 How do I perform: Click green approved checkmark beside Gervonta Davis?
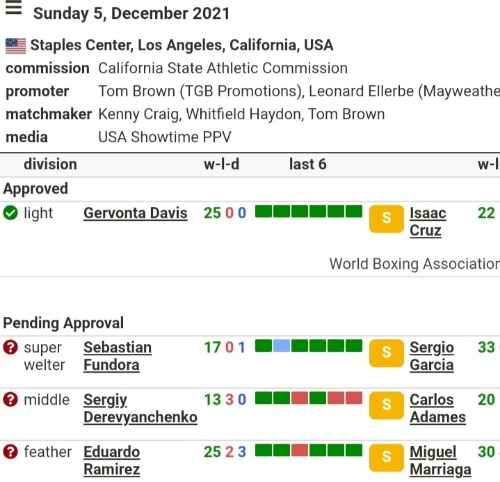[x=11, y=213]
